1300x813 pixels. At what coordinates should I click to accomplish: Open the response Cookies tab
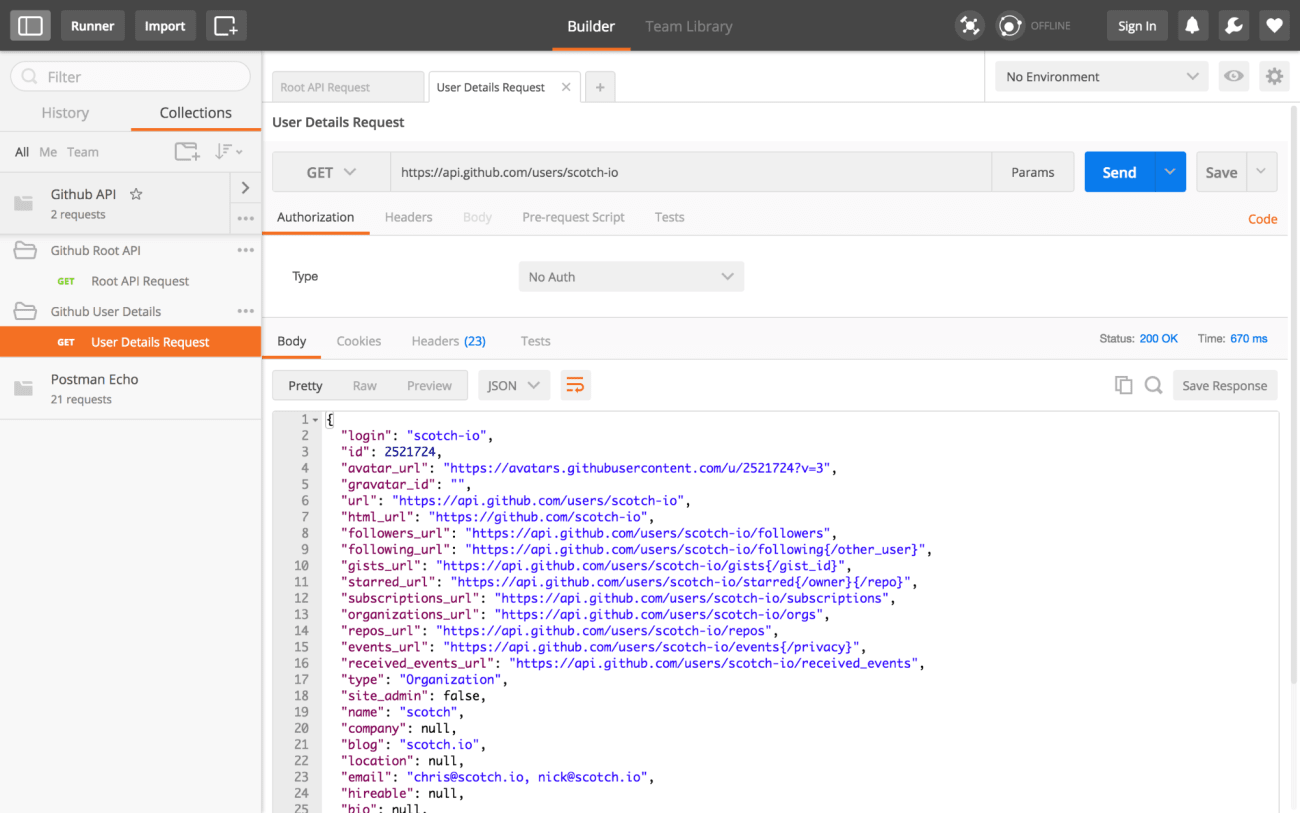pos(358,341)
